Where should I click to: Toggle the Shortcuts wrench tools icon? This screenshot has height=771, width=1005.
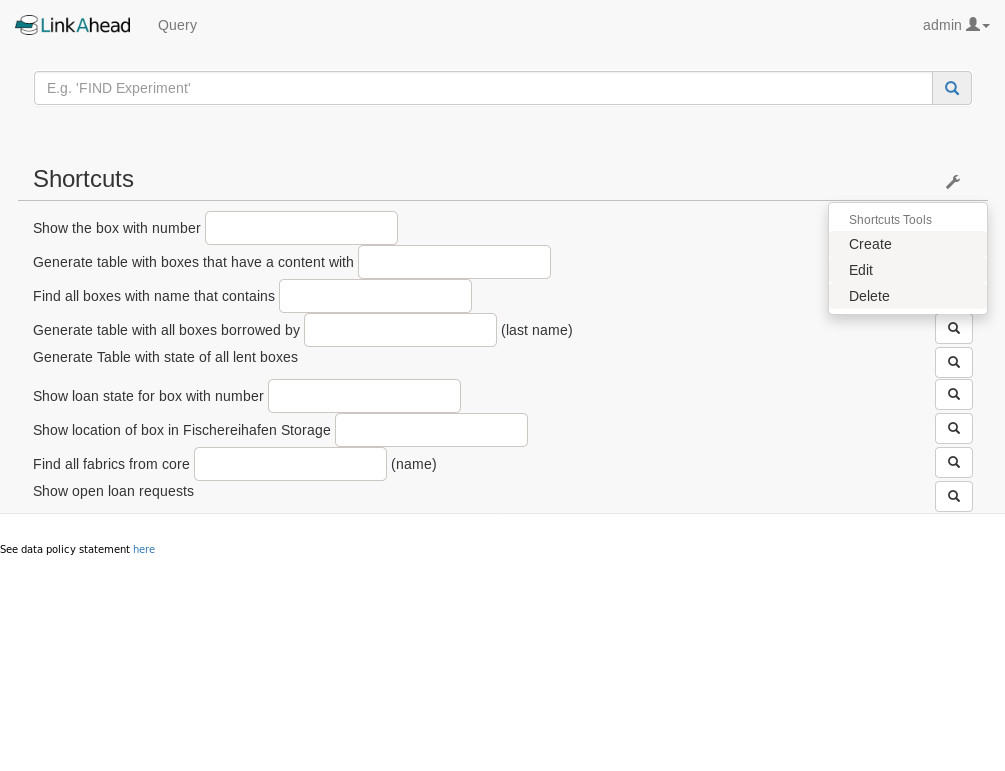pyautogui.click(x=953, y=182)
